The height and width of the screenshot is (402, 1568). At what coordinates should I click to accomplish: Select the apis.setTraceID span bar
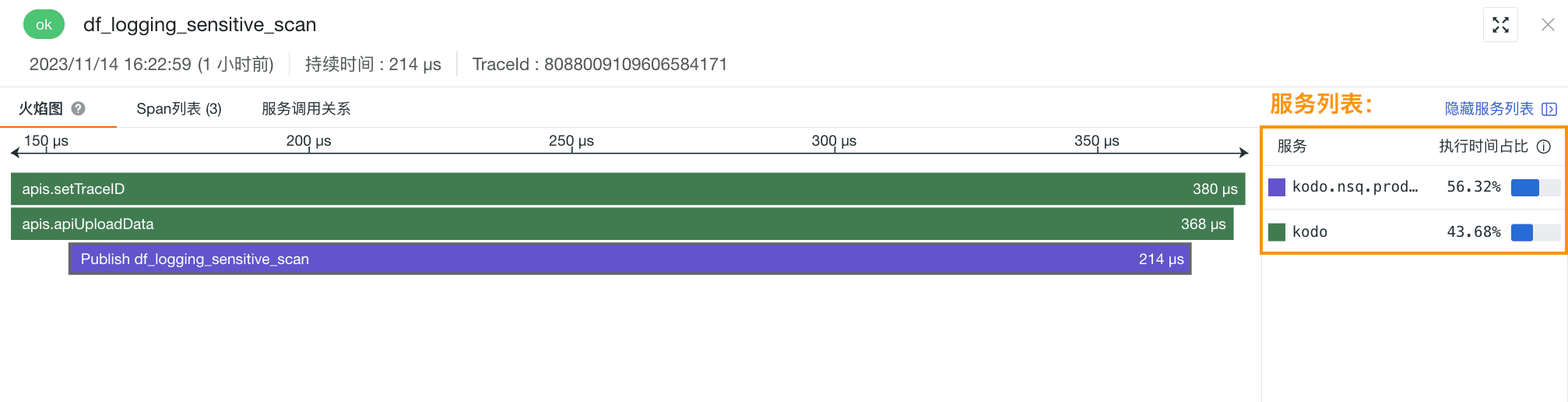tap(628, 189)
